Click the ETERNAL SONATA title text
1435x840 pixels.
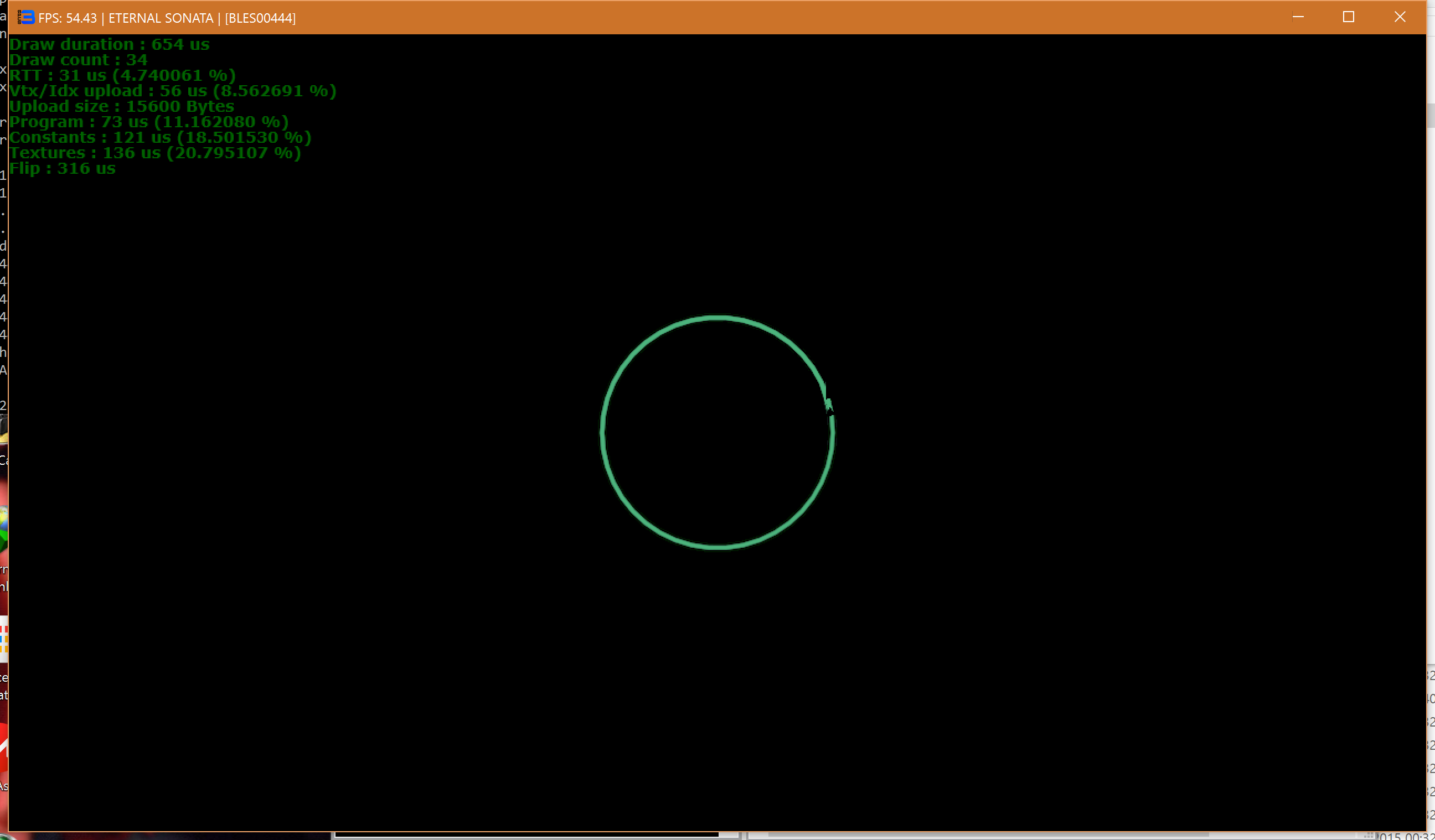point(161,18)
